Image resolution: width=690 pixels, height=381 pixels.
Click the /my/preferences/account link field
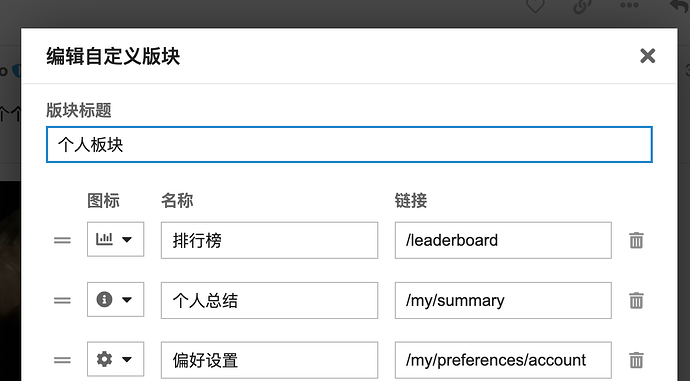pyautogui.click(x=503, y=360)
